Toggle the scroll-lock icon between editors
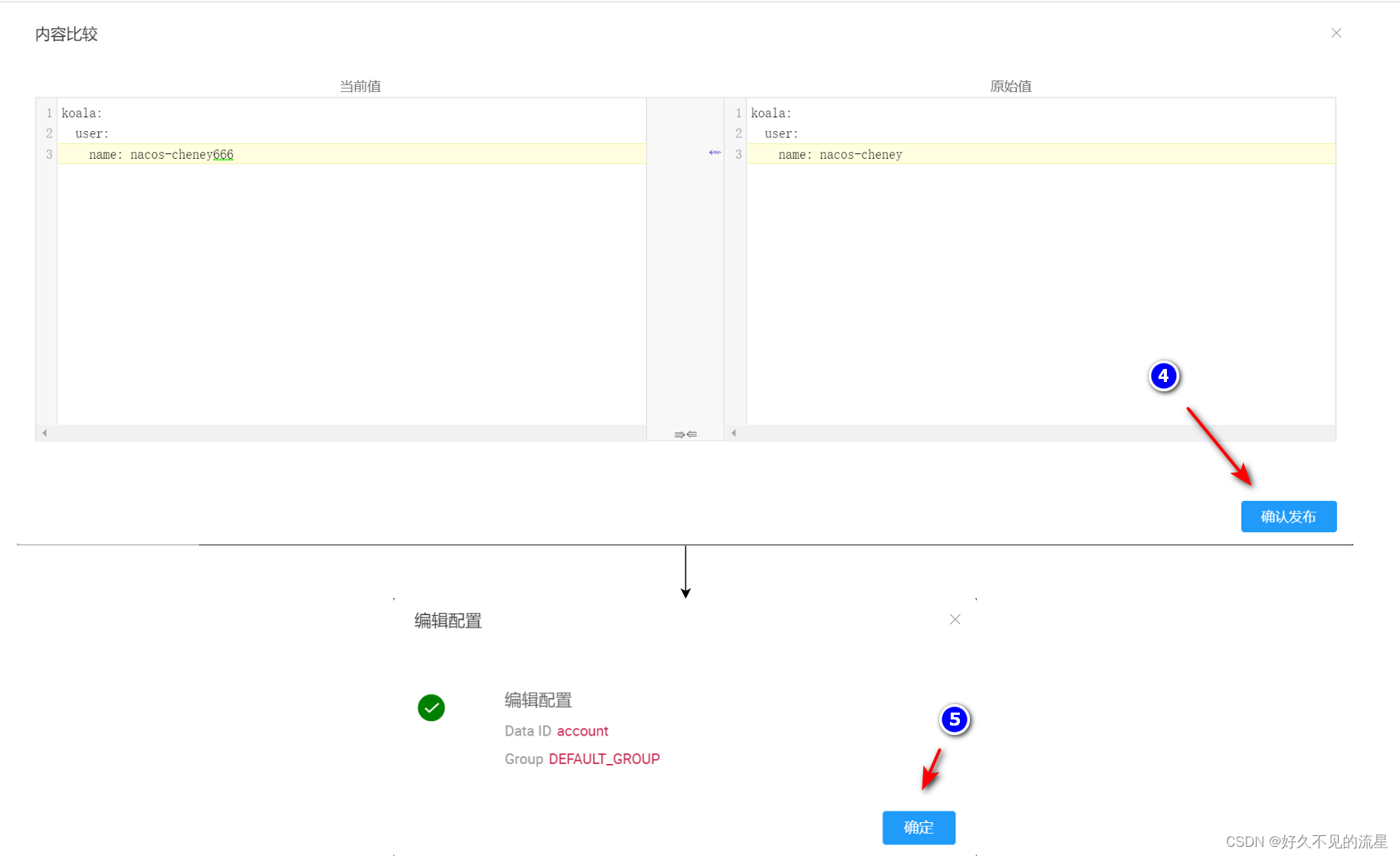The image size is (1400, 856). [685, 434]
